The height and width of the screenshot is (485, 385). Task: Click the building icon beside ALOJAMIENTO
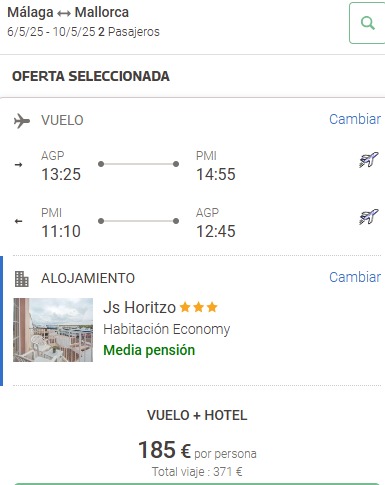22,279
